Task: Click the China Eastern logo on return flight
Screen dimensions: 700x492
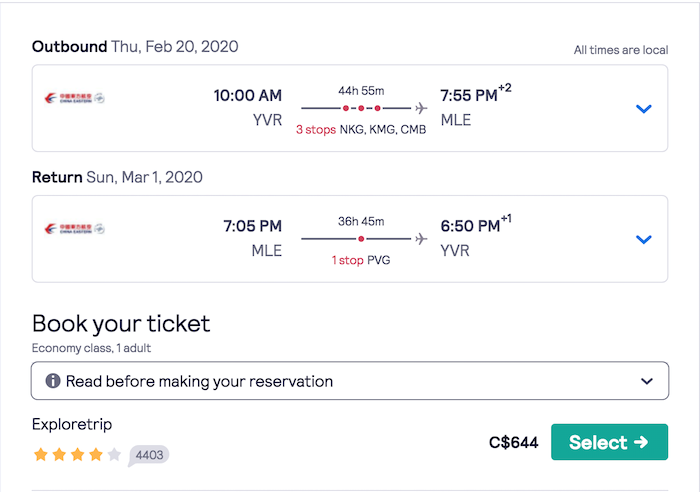Action: click(75, 229)
